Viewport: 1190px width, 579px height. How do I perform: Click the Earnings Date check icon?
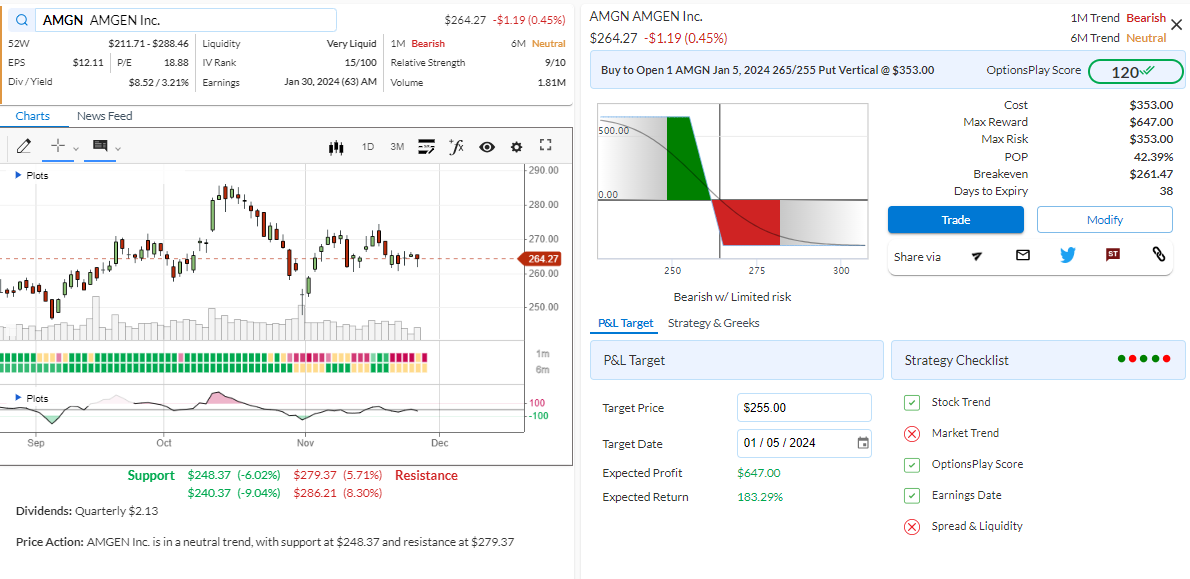(x=912, y=496)
